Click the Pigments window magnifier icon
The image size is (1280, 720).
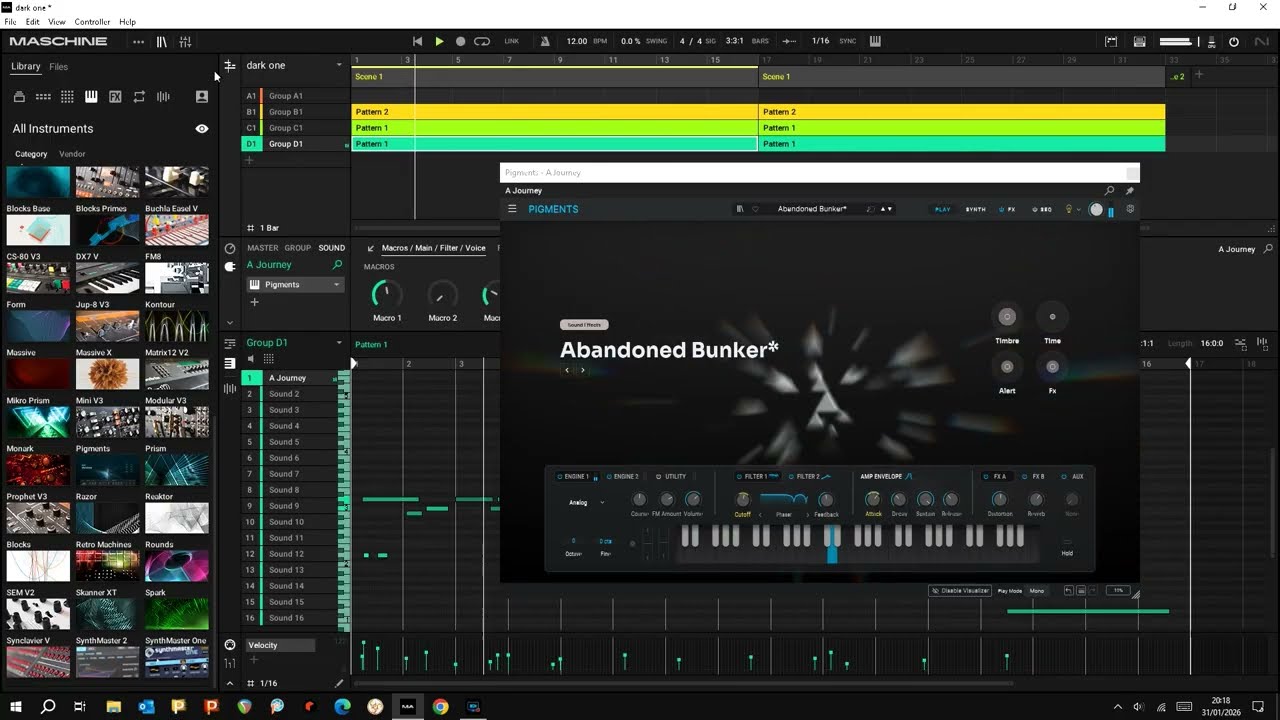1109,190
